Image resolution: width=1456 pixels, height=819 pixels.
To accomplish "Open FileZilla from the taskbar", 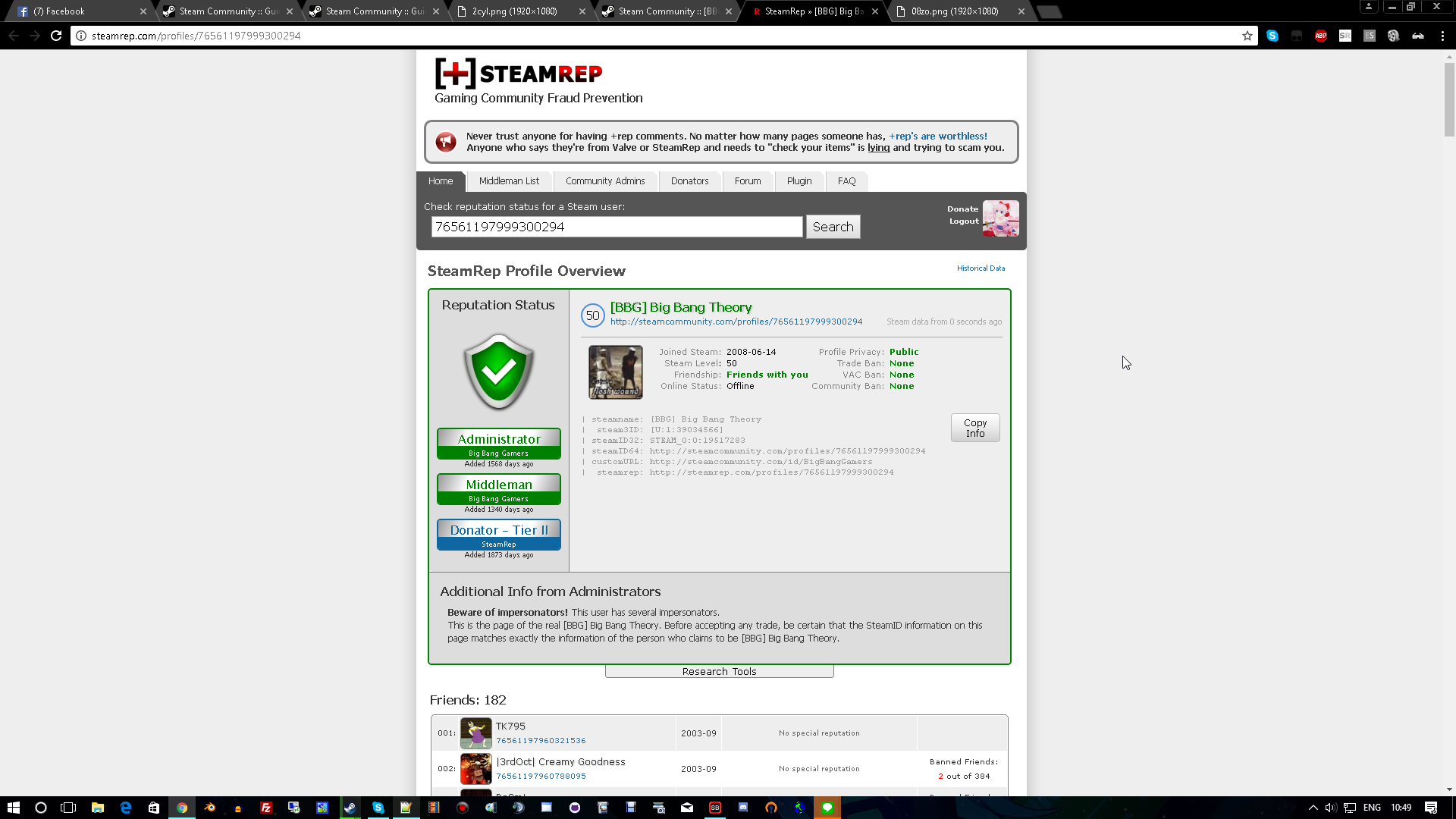I will pyautogui.click(x=266, y=808).
